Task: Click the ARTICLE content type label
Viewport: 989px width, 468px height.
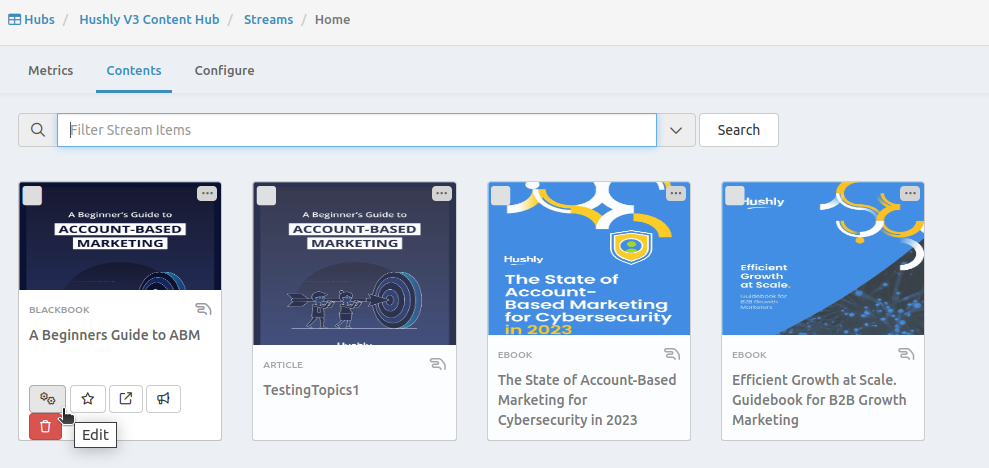Action: tap(283, 365)
